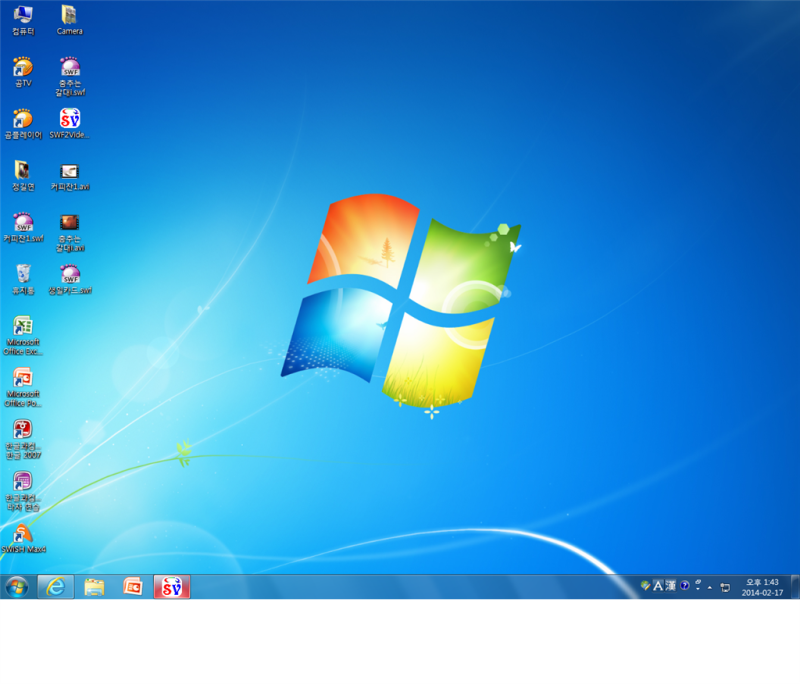Select the SWiSH Max4 desktop shortcut
Screen dimensions: 800x684
[23, 539]
